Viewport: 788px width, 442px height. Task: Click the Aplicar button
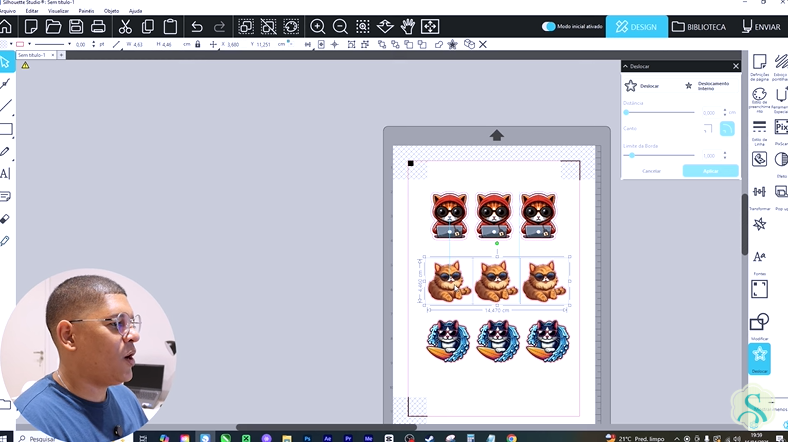[710, 171]
